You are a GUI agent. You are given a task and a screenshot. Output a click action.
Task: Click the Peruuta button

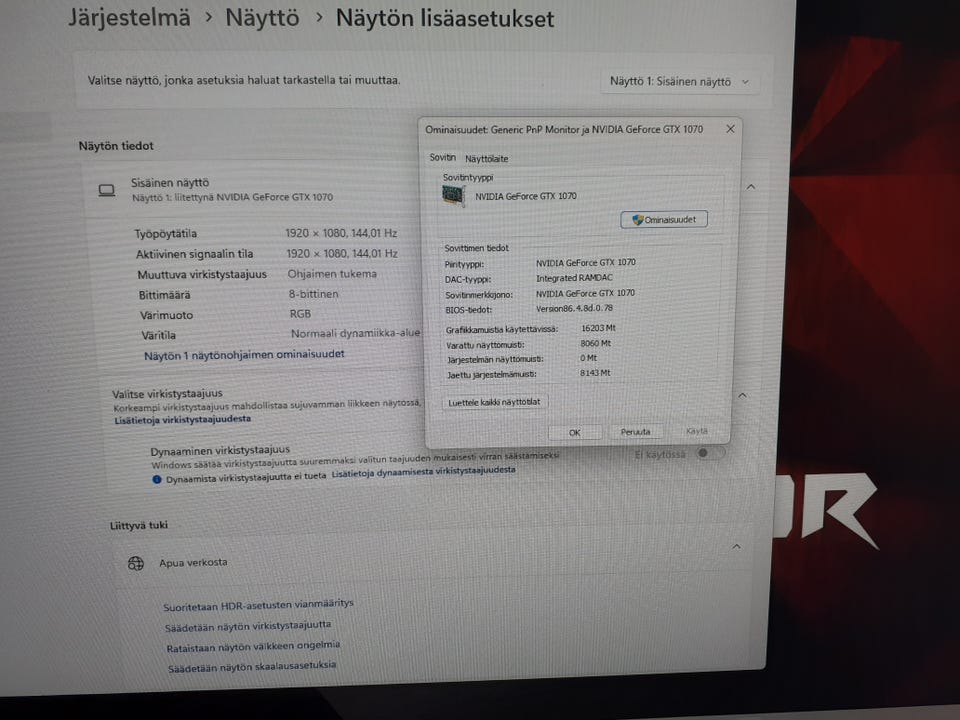(x=636, y=432)
